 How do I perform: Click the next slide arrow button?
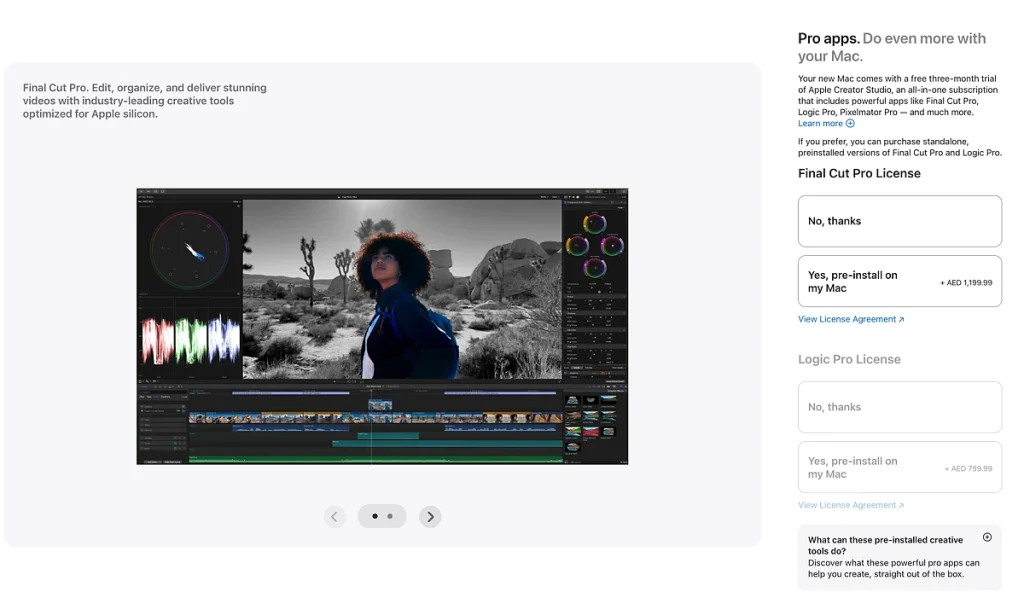[430, 516]
